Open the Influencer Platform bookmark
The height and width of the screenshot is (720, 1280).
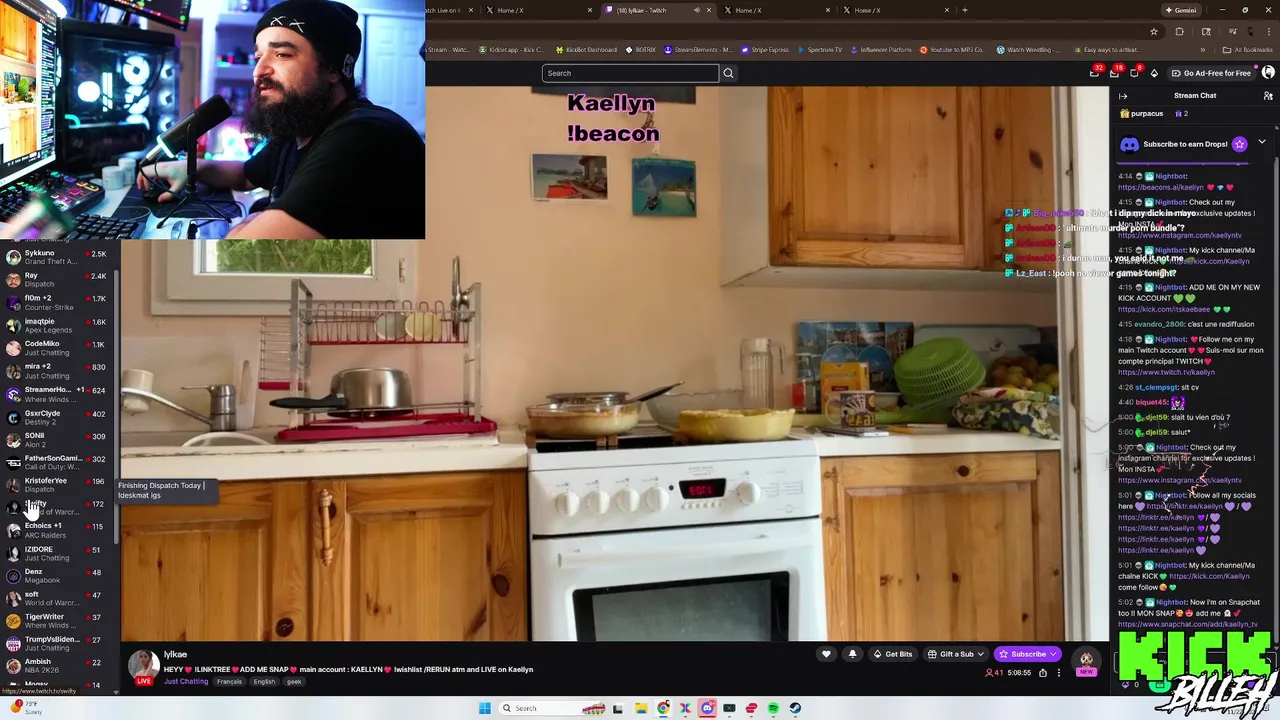point(881,49)
